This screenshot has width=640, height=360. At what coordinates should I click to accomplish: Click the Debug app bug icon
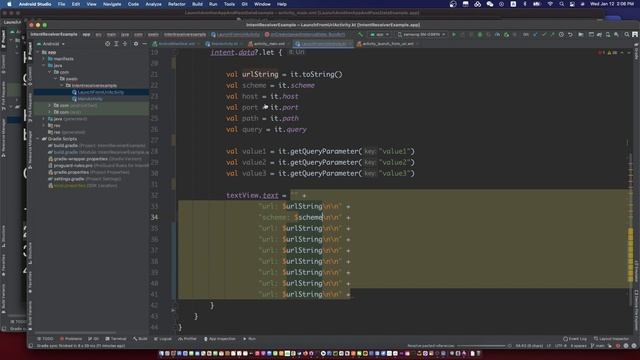(x=480, y=35)
